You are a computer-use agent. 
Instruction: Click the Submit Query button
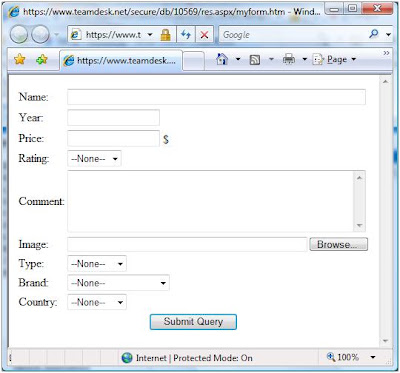(x=193, y=322)
